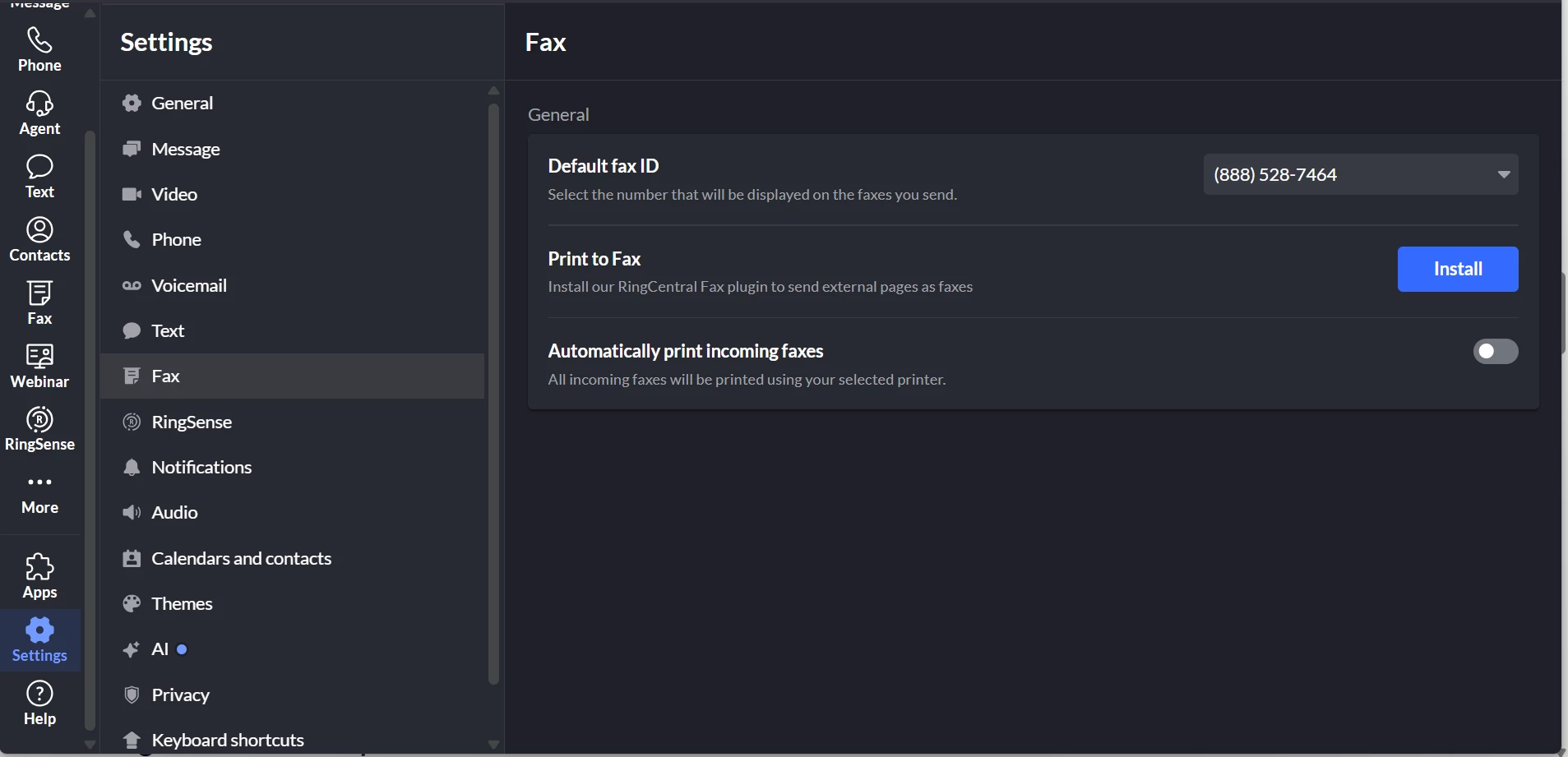Open the Audio settings category

(x=174, y=512)
